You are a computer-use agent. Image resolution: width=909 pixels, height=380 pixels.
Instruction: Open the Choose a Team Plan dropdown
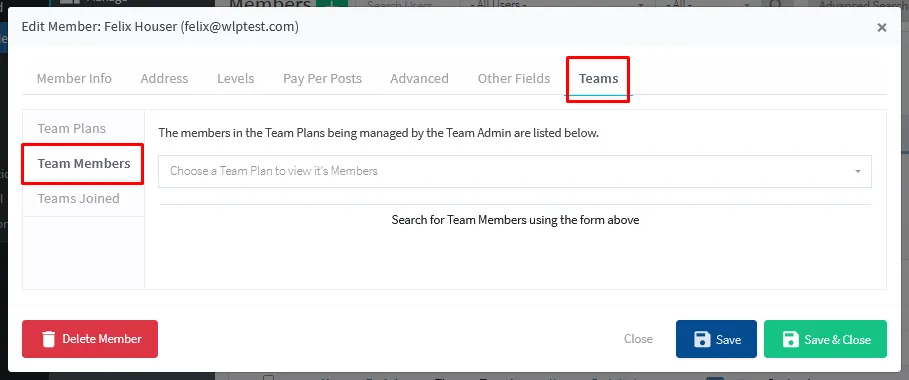515,171
